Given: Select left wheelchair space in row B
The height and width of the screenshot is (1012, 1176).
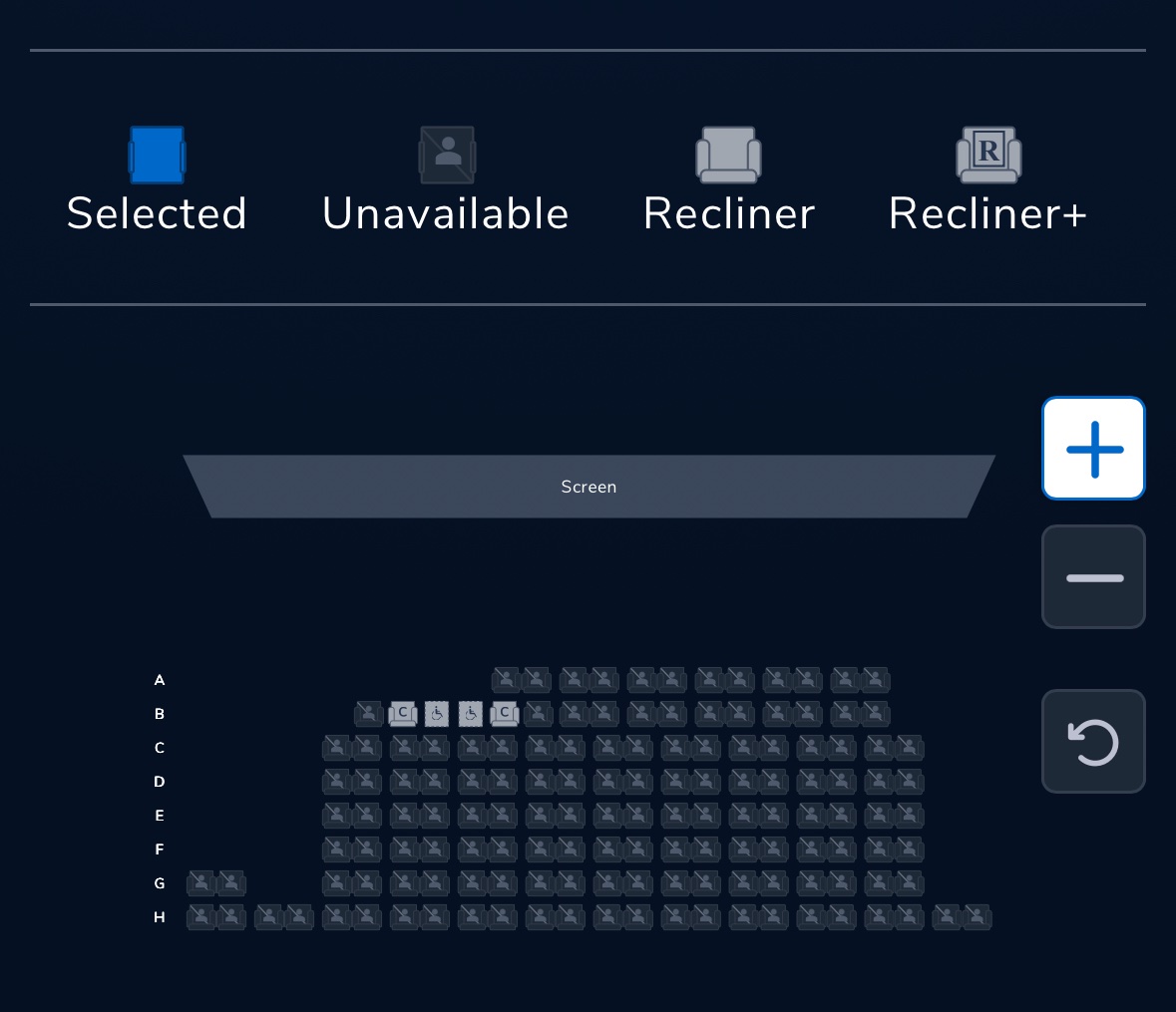Looking at the screenshot, I should pos(437,714).
